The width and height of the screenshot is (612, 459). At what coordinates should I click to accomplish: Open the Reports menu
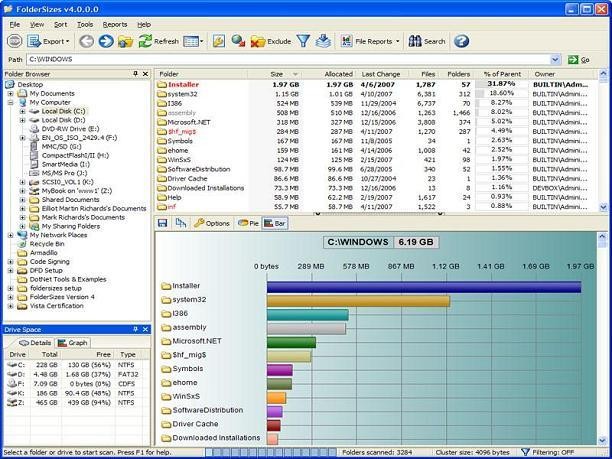pos(115,25)
